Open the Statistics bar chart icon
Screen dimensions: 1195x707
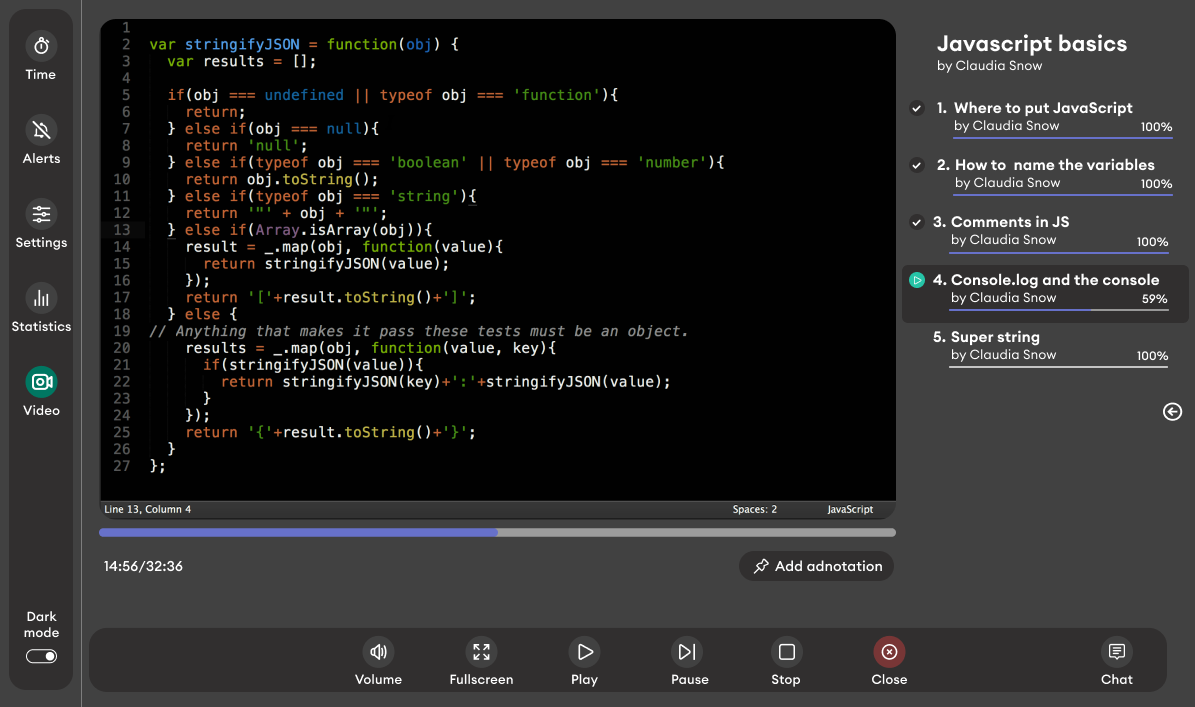click(41, 298)
